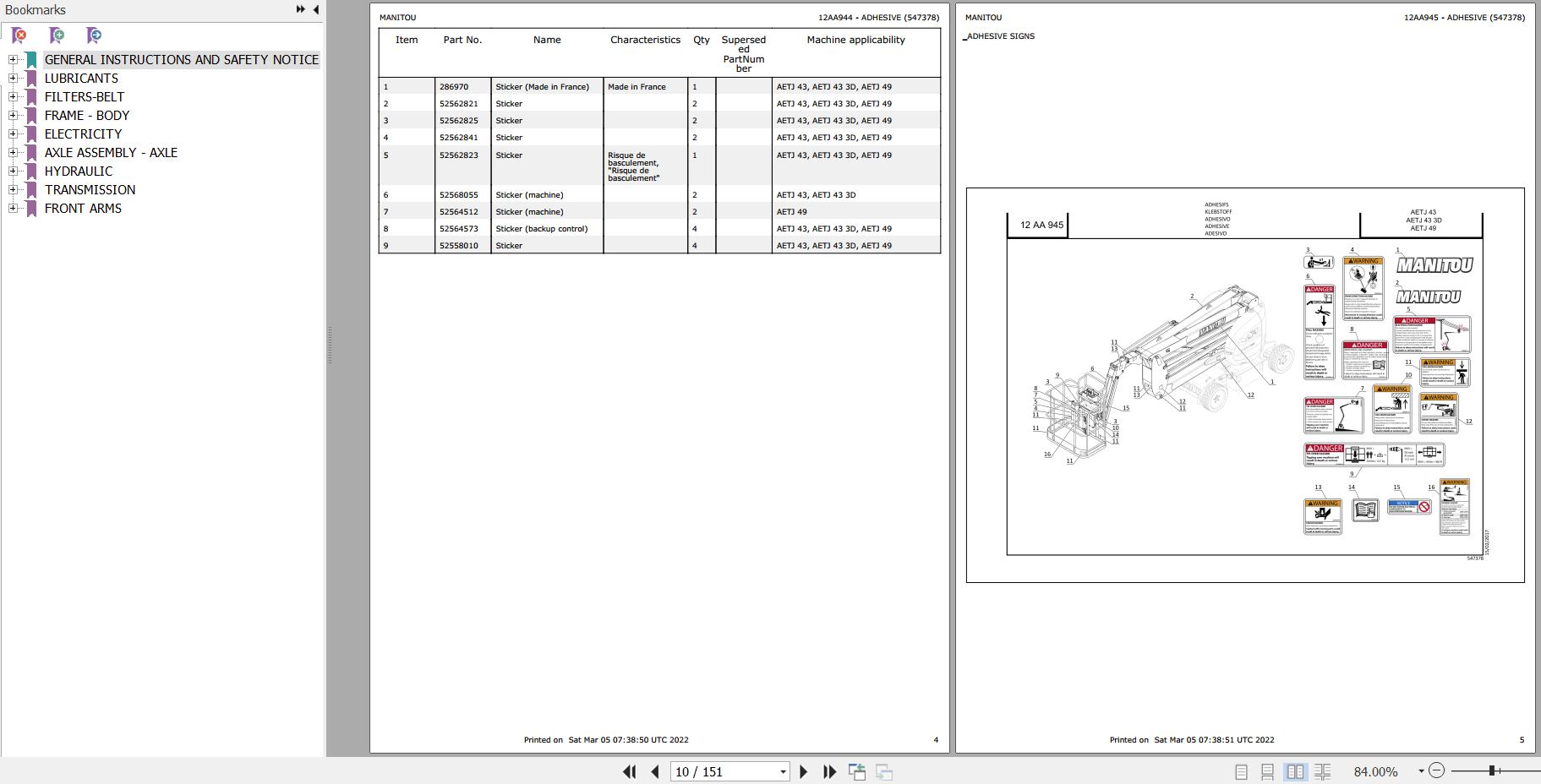Open the FRONT ARMS bookmark
Screen dimensions: 1541x784
click(83, 208)
